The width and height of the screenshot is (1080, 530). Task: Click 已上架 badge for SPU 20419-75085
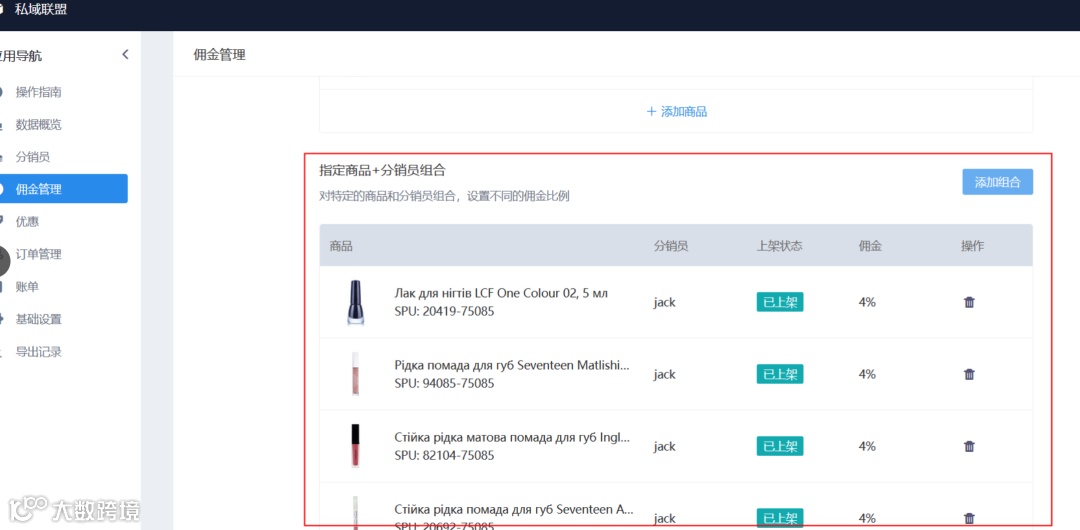point(780,303)
